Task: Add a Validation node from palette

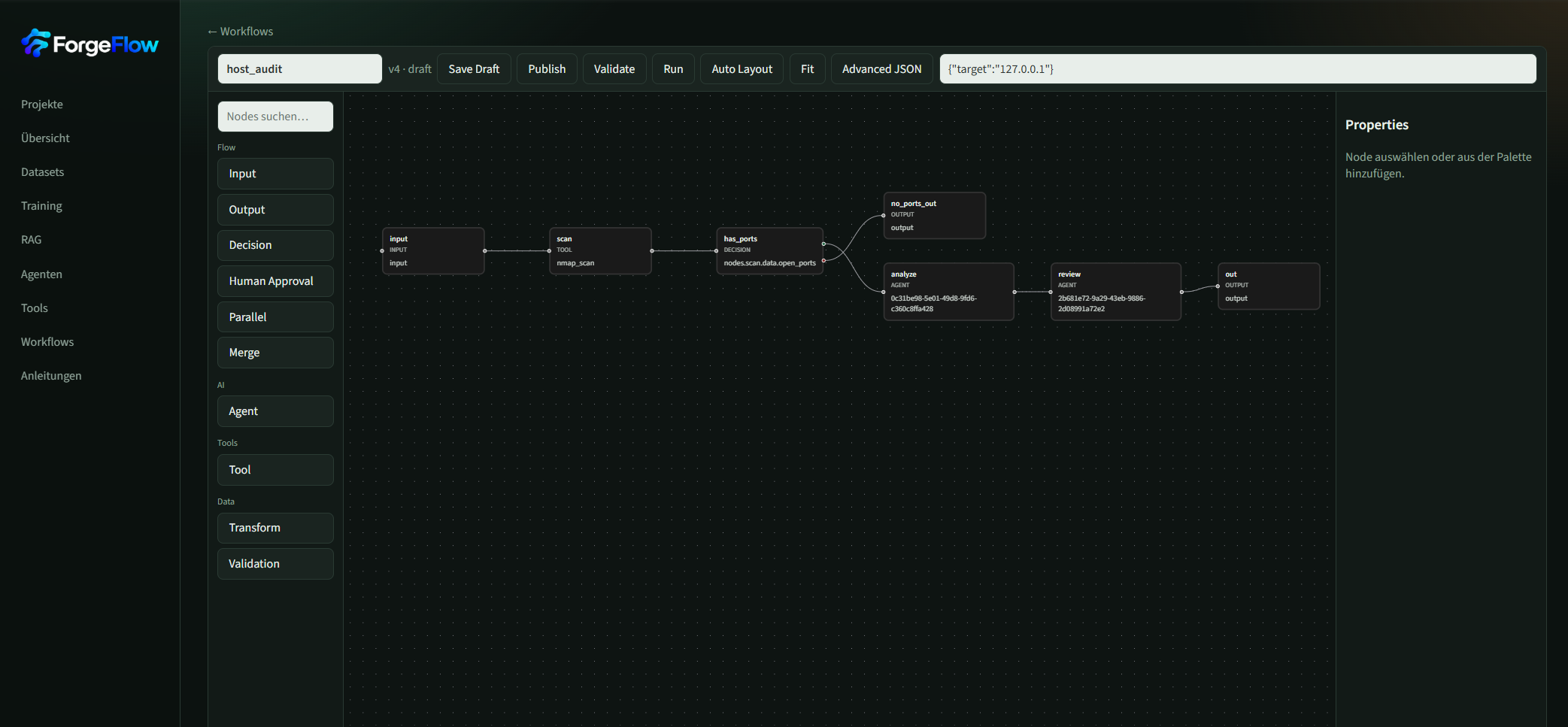Action: tap(275, 564)
